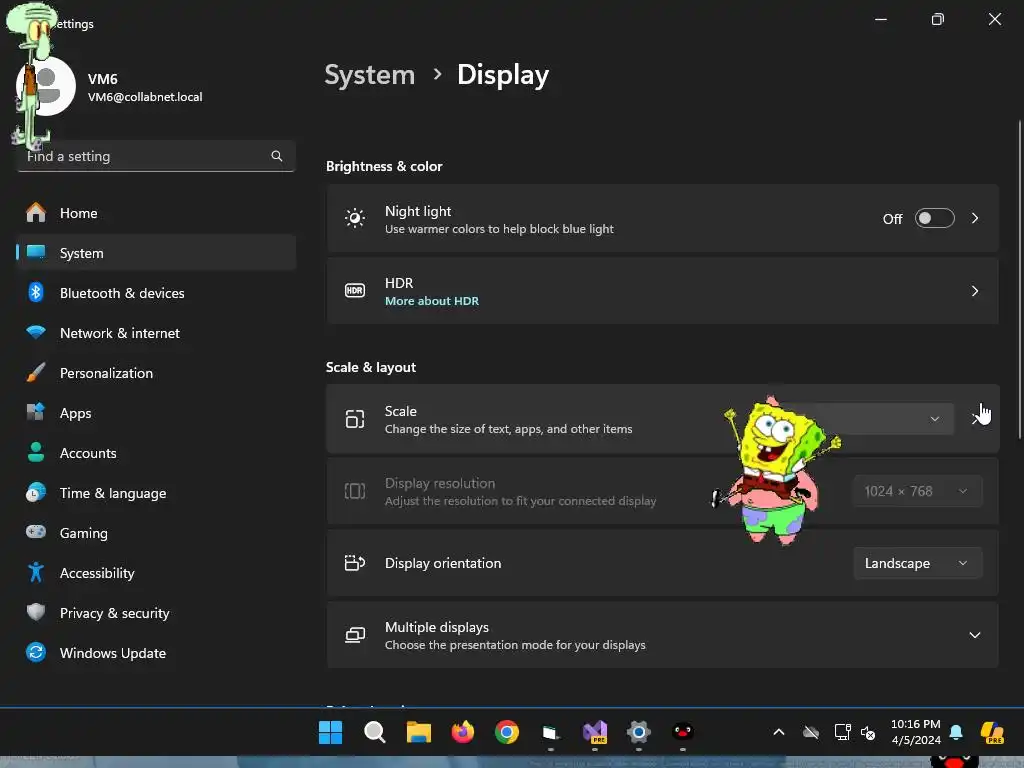This screenshot has width=1024, height=768.
Task: Open File Explorer from the taskbar
Action: (419, 732)
